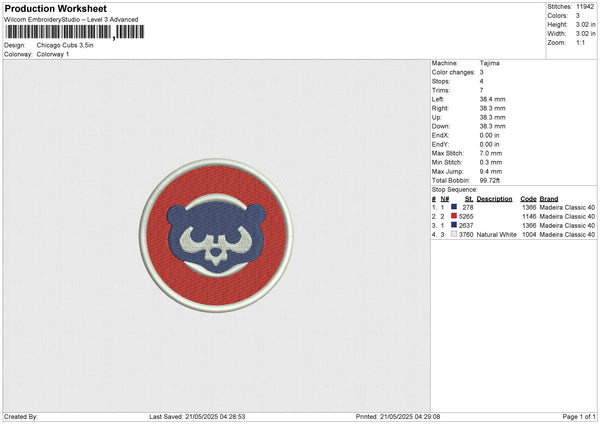Screen dimensions: 600x424
Task: Click the Created By label
Action: 21,416
